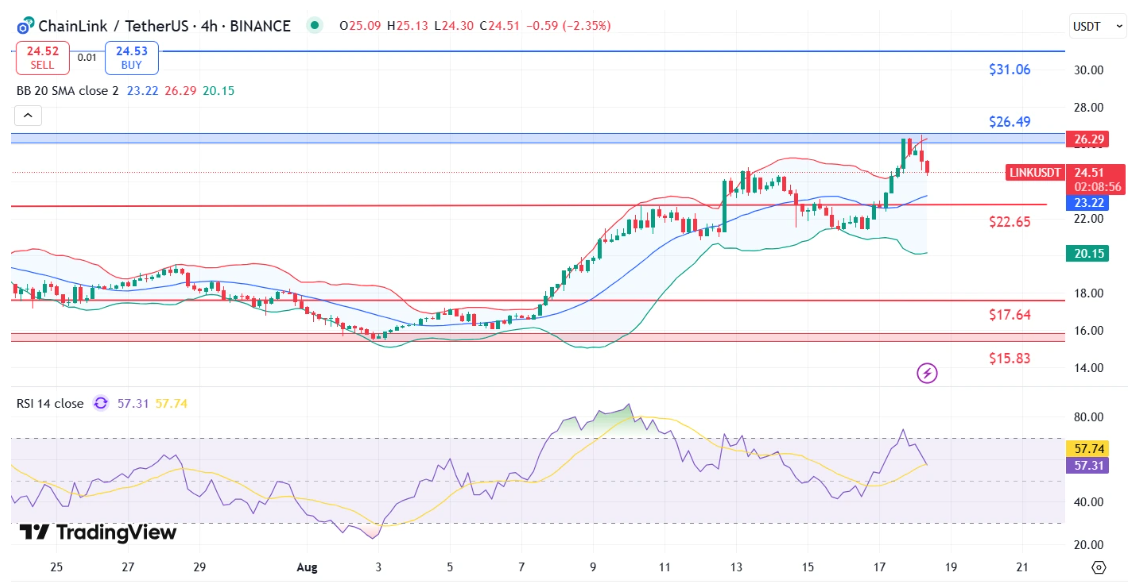The width and height of the screenshot is (1132, 586).
Task: Click the ChainLink coin logo icon
Action: [25, 27]
